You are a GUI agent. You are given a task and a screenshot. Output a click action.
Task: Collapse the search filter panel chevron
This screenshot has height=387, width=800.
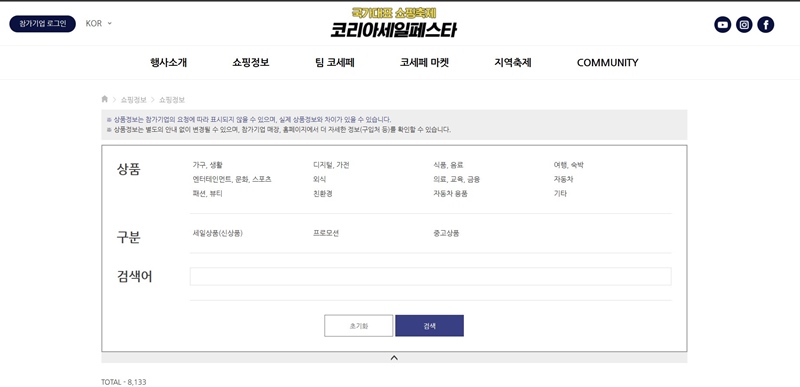(394, 358)
